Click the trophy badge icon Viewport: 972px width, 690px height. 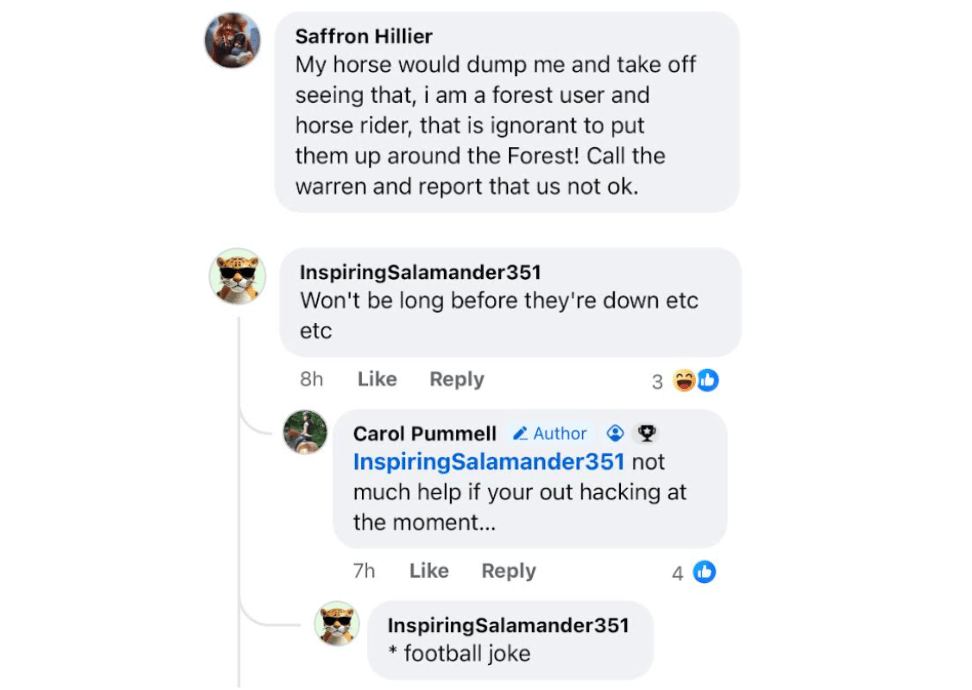pyautogui.click(x=647, y=433)
